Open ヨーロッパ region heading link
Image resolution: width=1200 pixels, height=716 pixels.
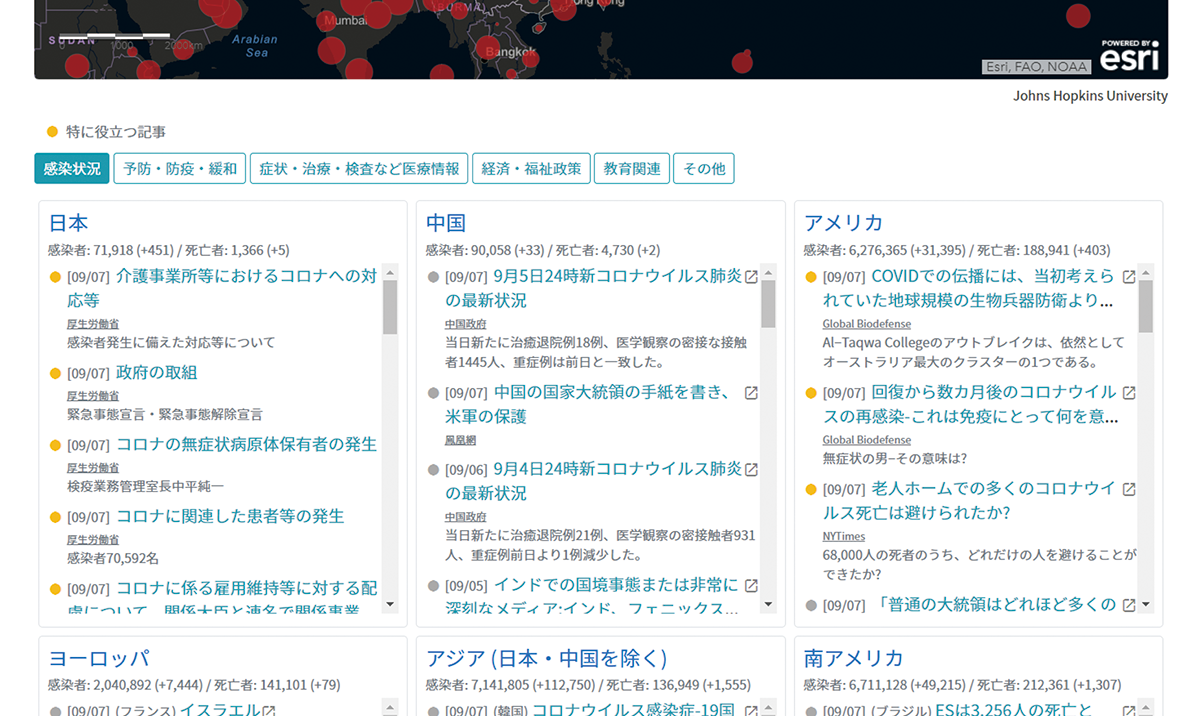click(99, 658)
